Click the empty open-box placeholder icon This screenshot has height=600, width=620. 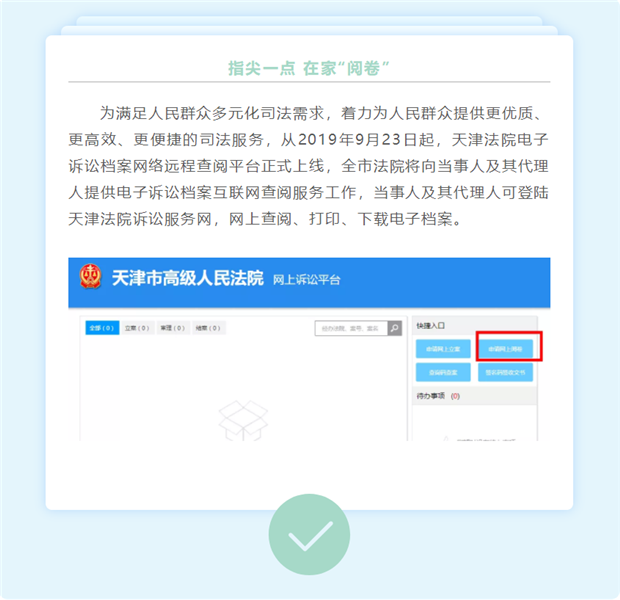click(x=243, y=420)
